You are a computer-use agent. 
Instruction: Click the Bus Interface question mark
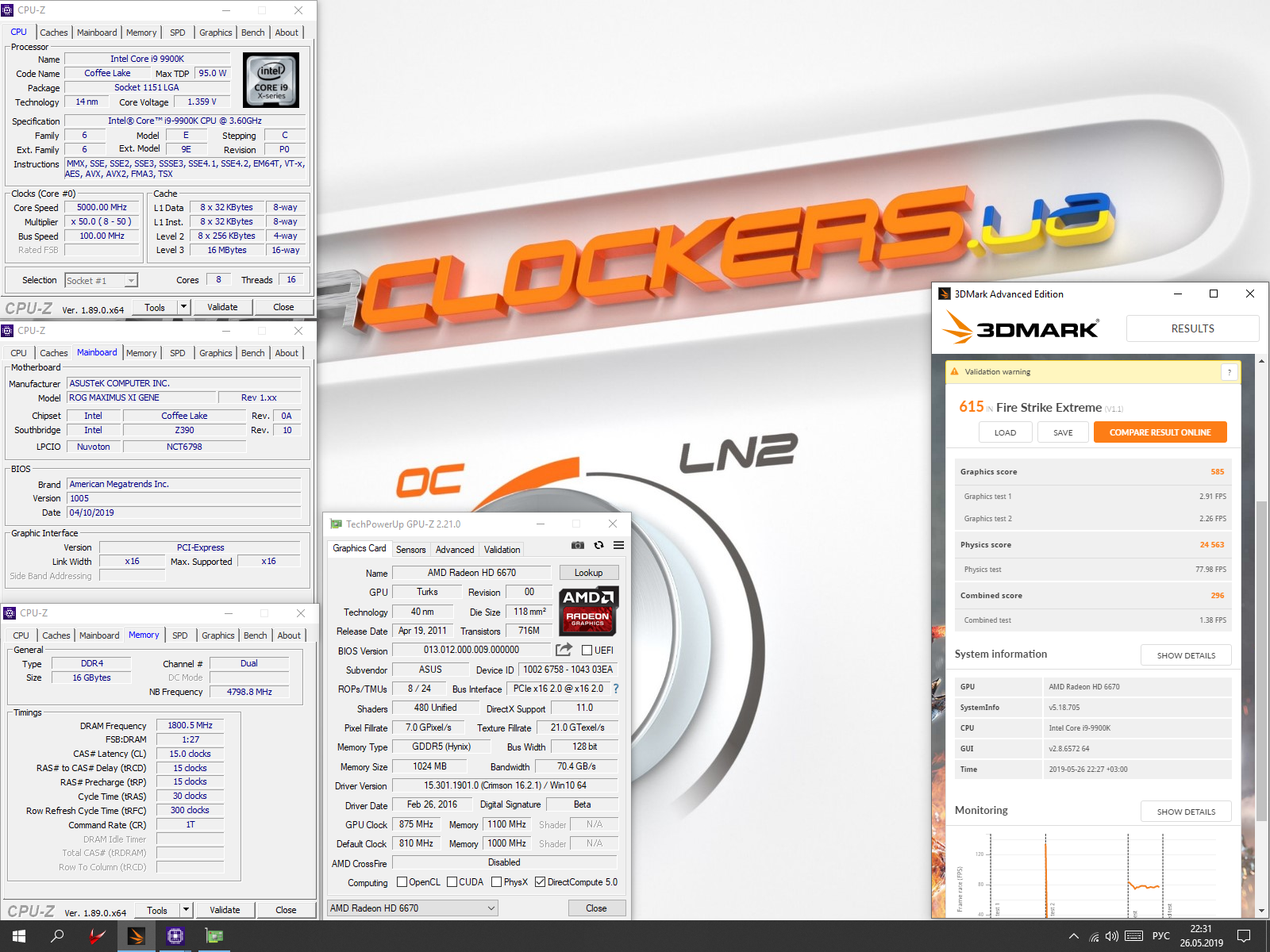tap(615, 689)
